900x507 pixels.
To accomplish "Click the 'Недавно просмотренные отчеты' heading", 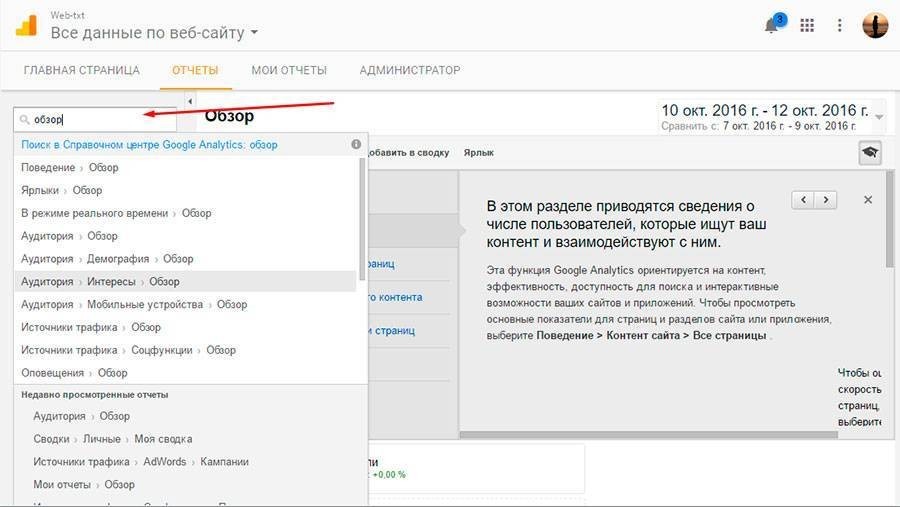I will point(95,395).
